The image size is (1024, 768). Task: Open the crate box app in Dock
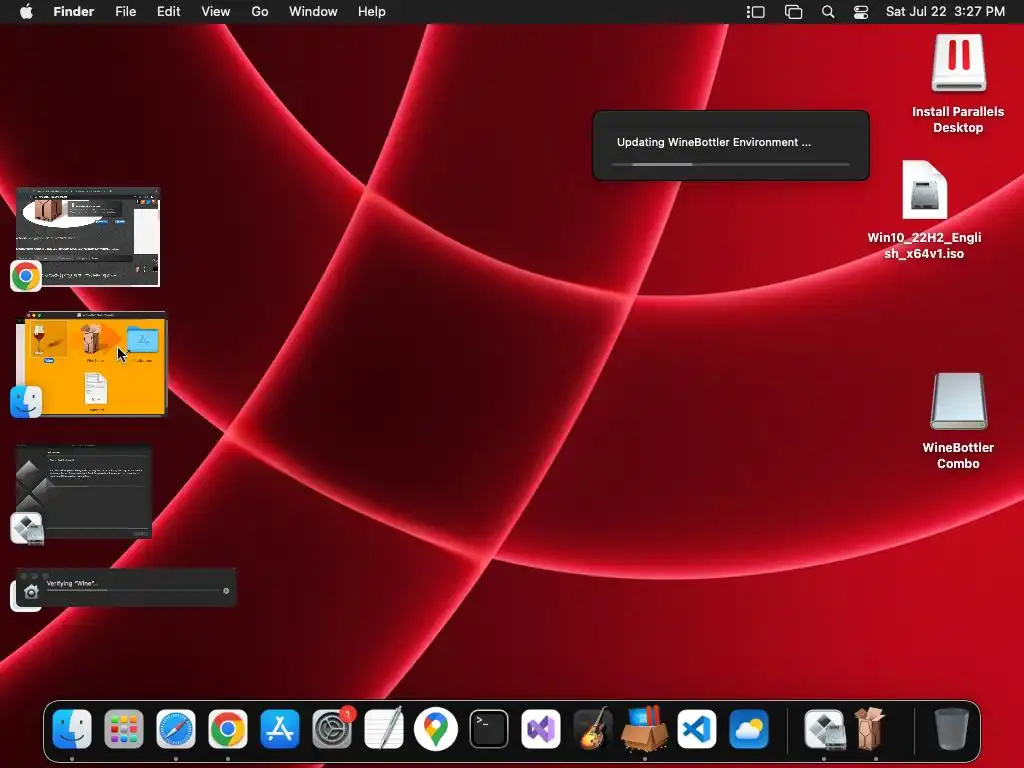[x=645, y=728]
